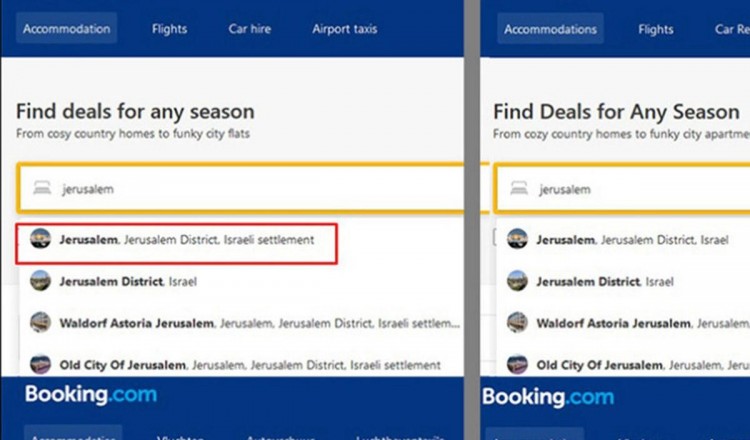Screen dimensions: 750x440
Task: Focus the left destination search field
Action: tap(250, 188)
